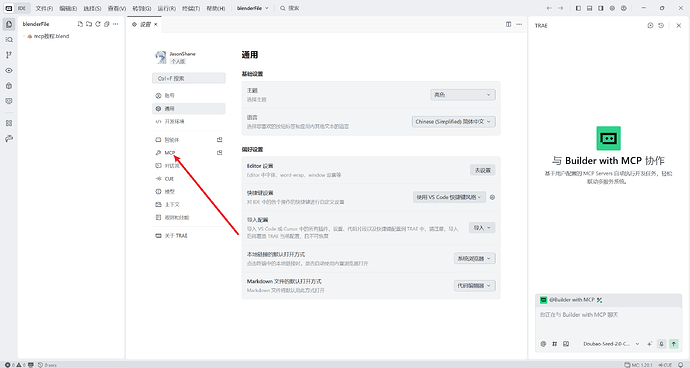Image resolution: width=690 pixels, height=368 pixels.
Task: Open the Markdown default open mode dropdown
Action: [474, 286]
